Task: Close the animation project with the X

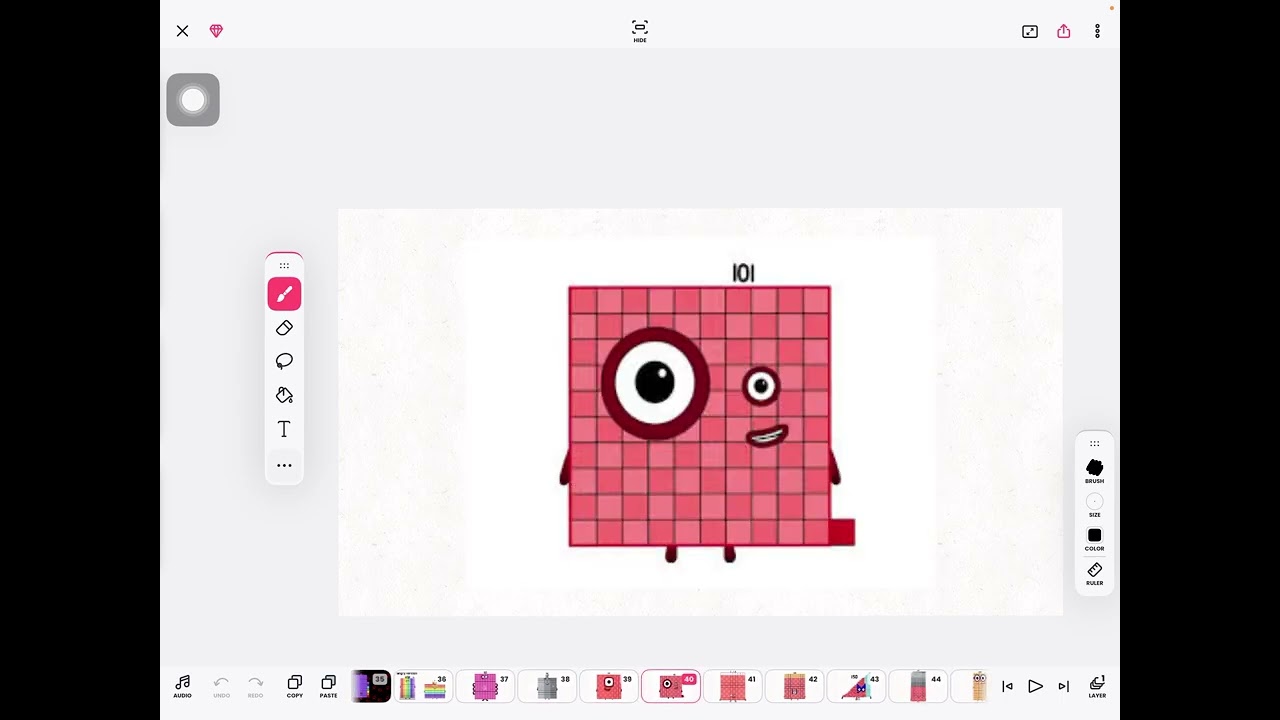Action: 182,31
